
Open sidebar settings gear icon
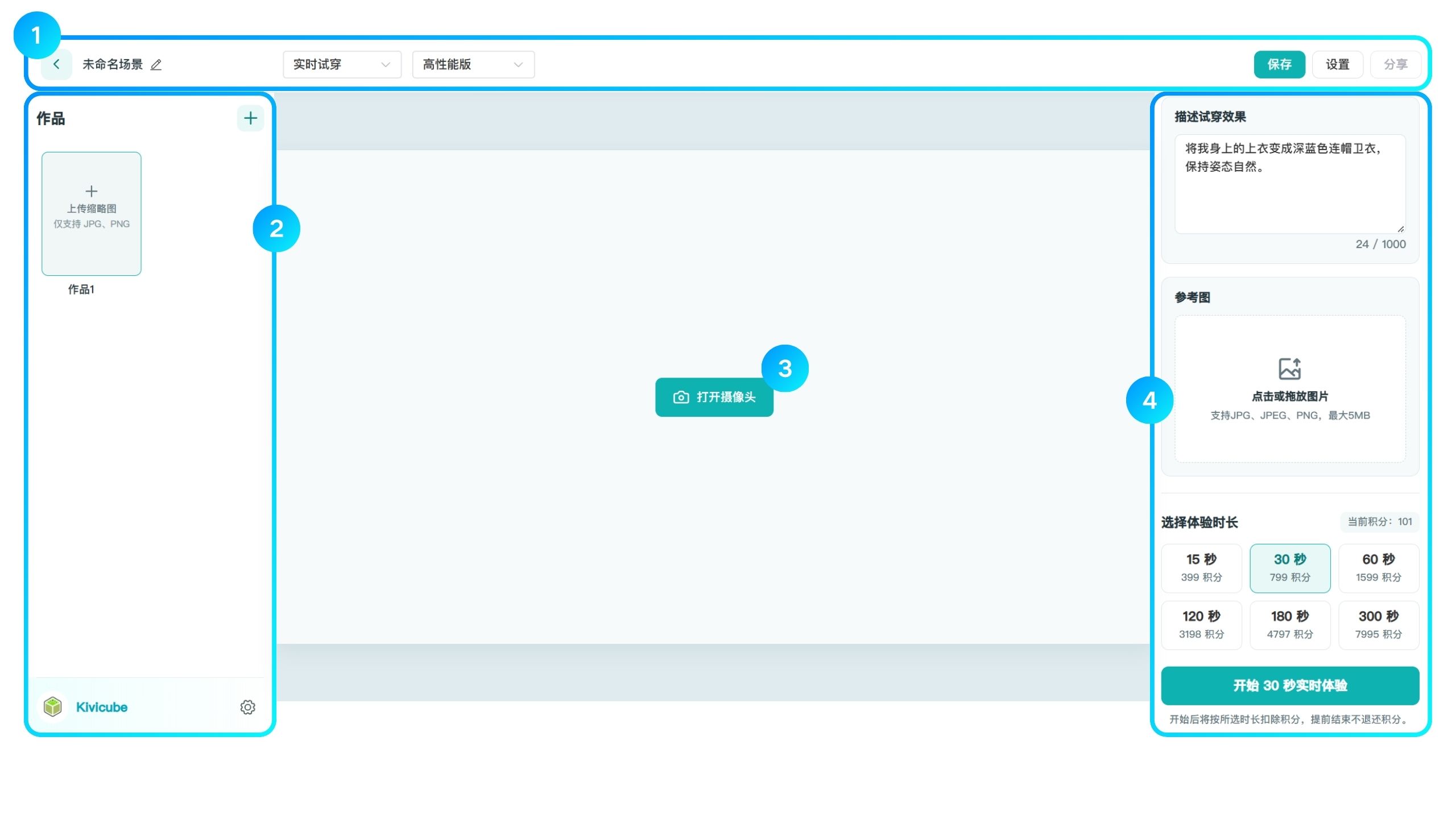247,707
